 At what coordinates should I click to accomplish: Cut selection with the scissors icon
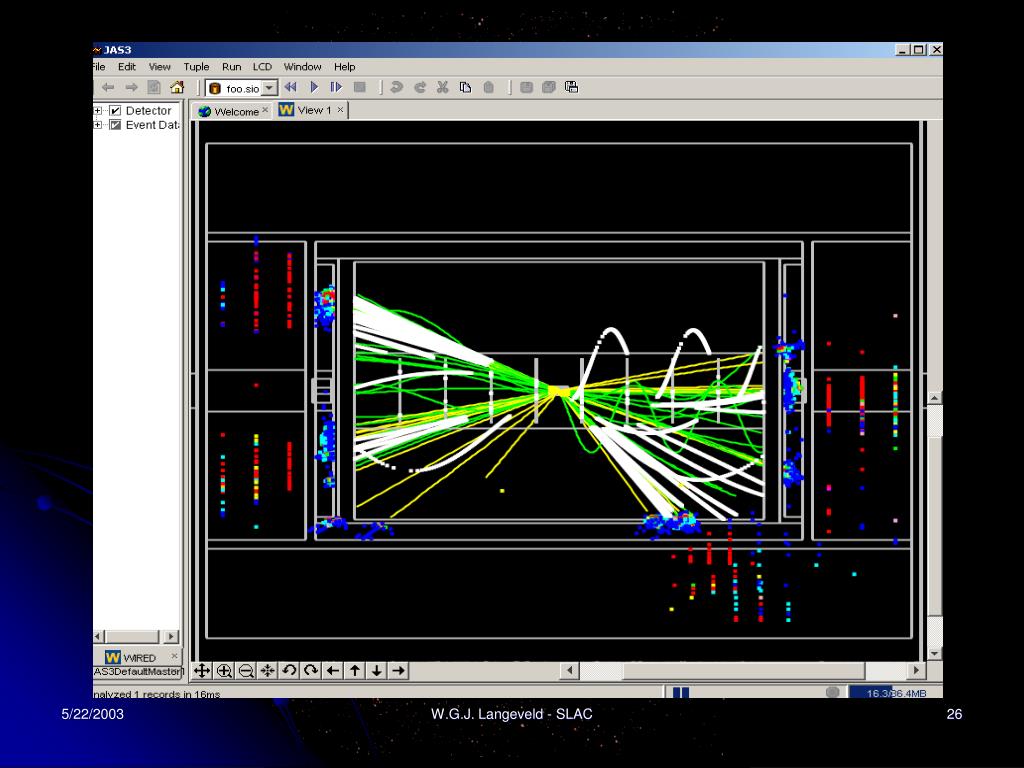[x=443, y=87]
